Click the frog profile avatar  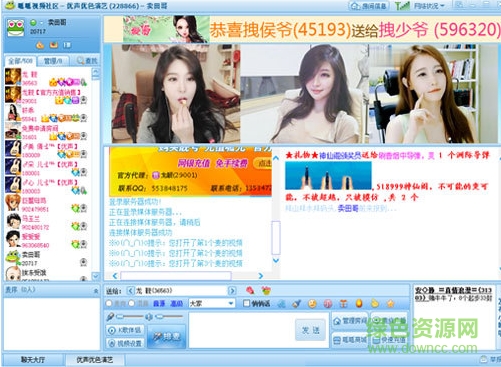coord(16,28)
